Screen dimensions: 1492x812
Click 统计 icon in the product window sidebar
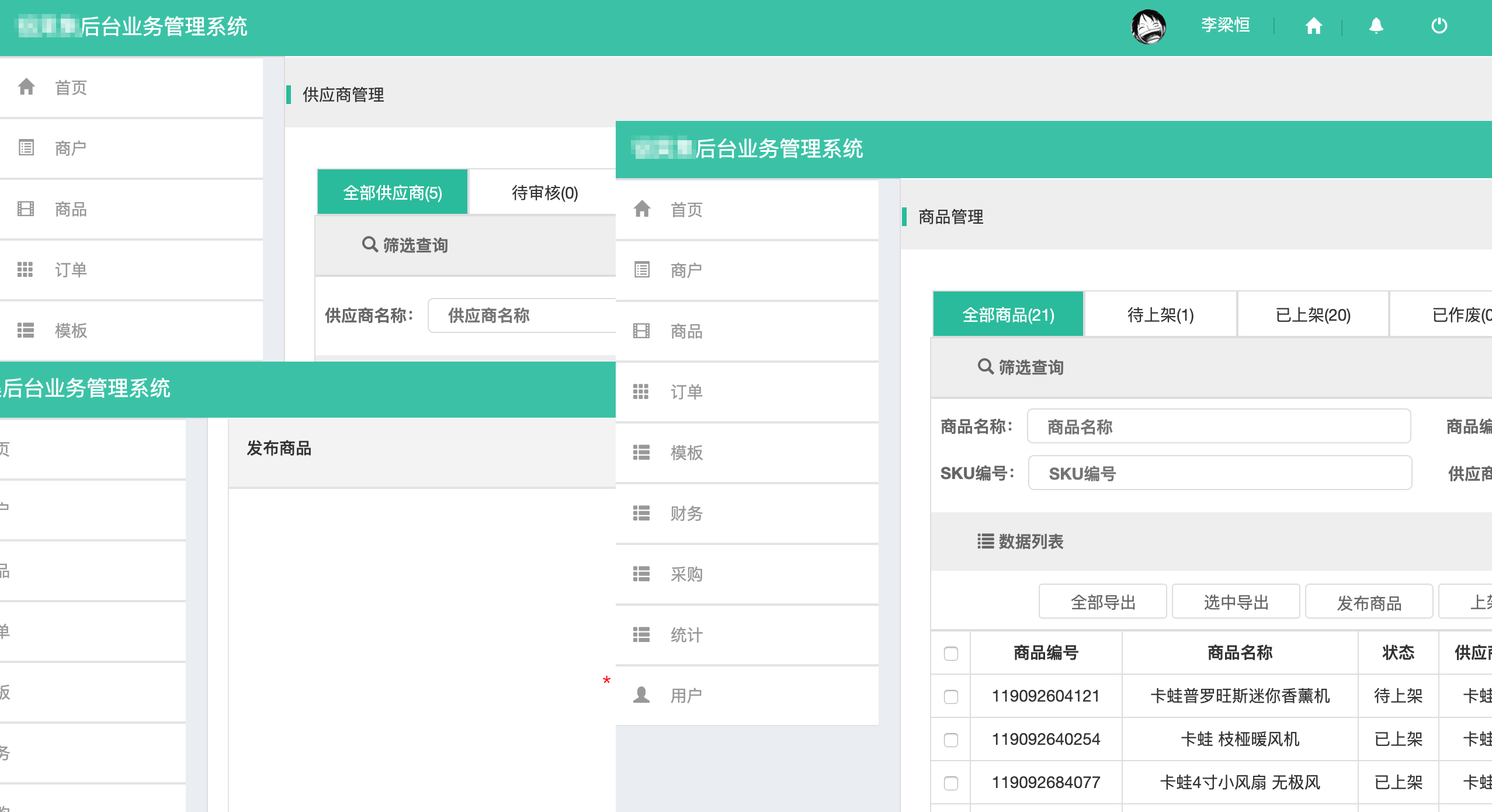pos(641,634)
